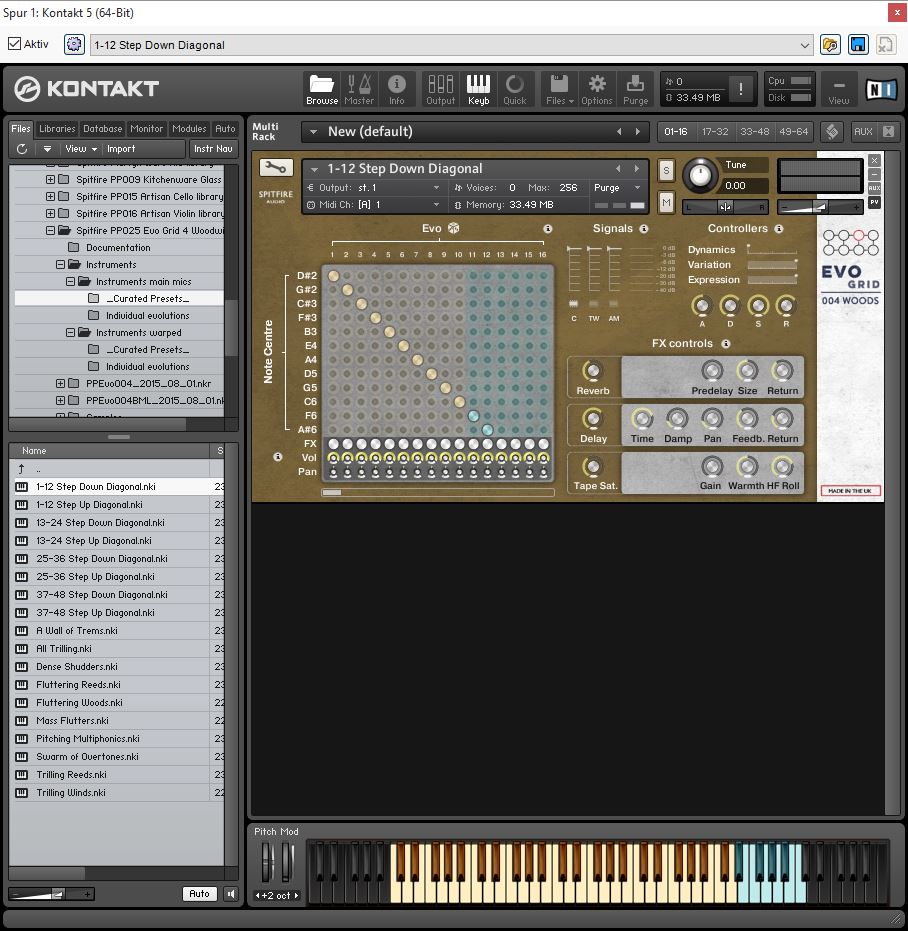Screen dimensions: 908x931
Task: Click the Purge toolbar icon
Action: tap(635, 90)
